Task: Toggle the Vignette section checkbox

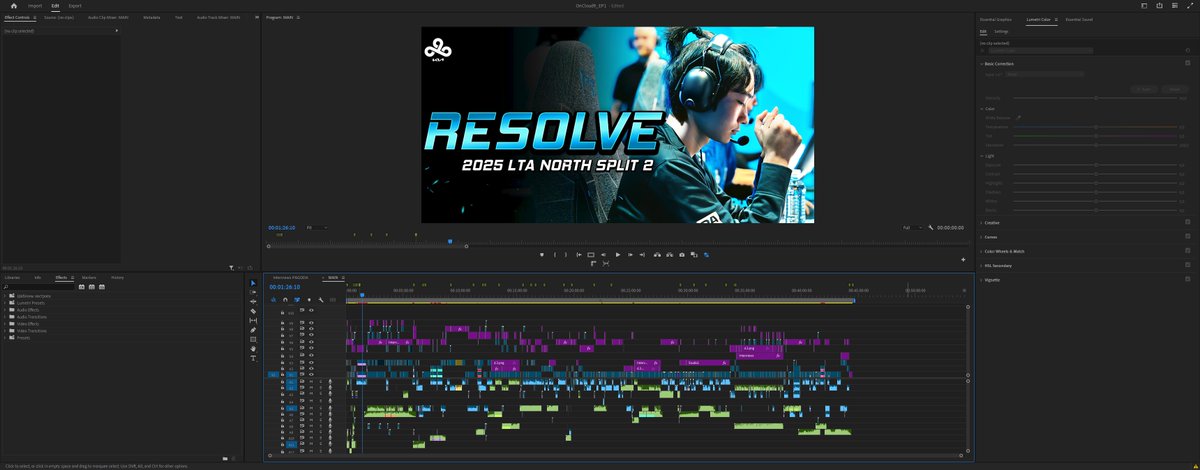Action: (x=1187, y=279)
